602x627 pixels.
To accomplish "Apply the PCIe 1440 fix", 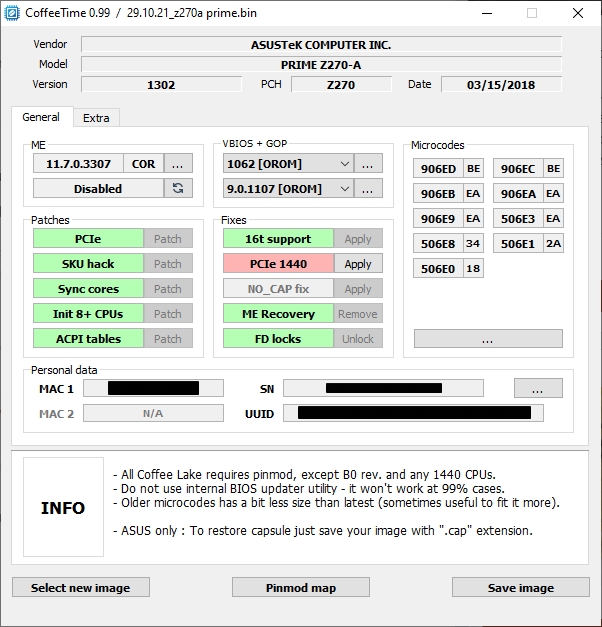I will point(358,264).
